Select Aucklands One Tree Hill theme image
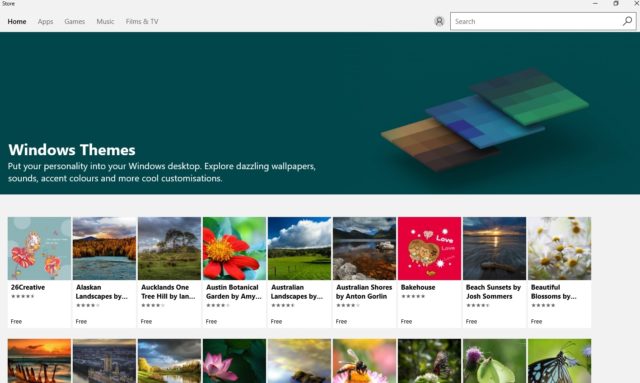Screen dimensions: 640x383 tap(169, 248)
